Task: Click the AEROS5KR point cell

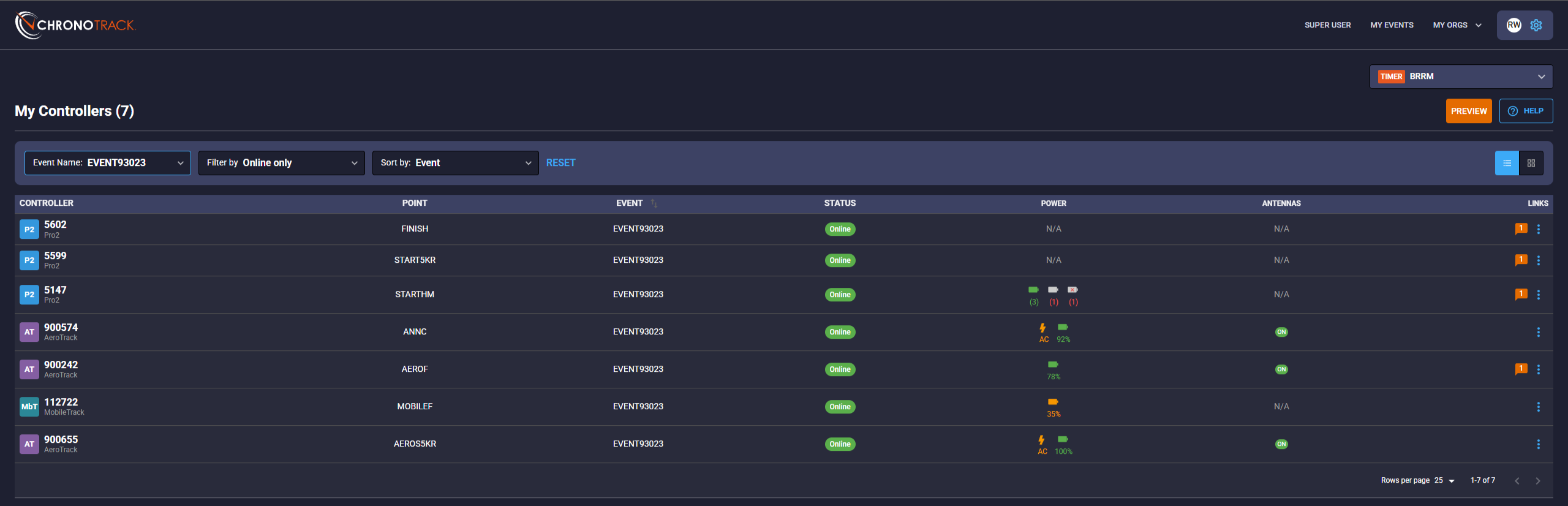Action: 415,444
